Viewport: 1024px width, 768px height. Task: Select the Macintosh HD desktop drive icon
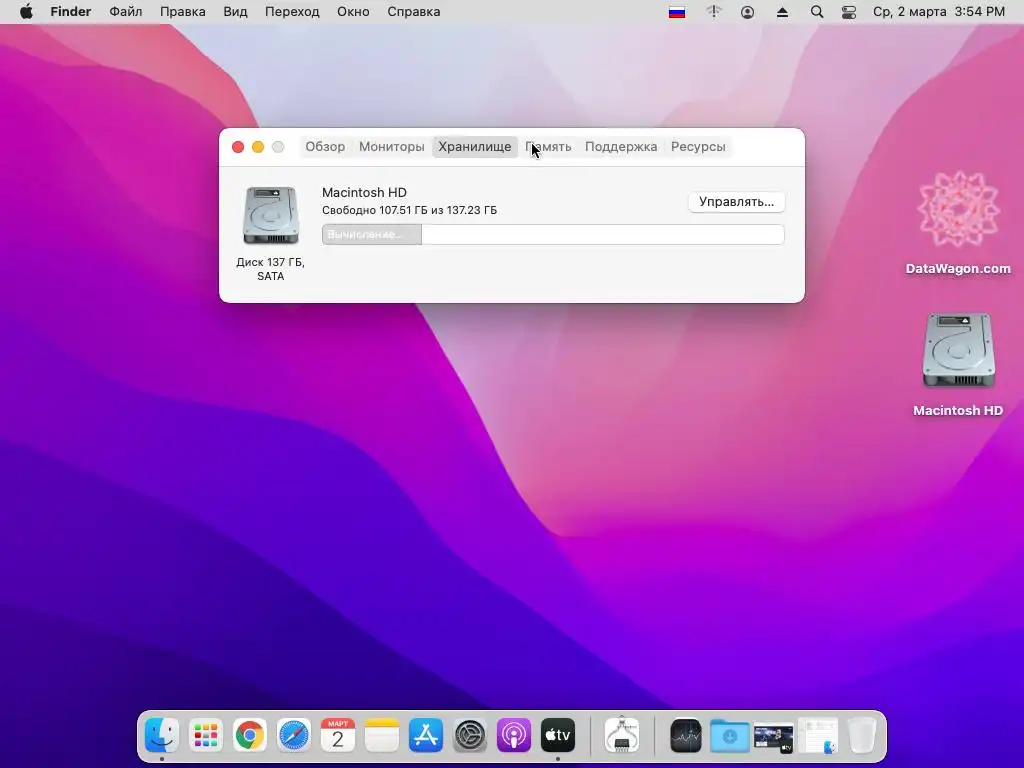(x=958, y=364)
